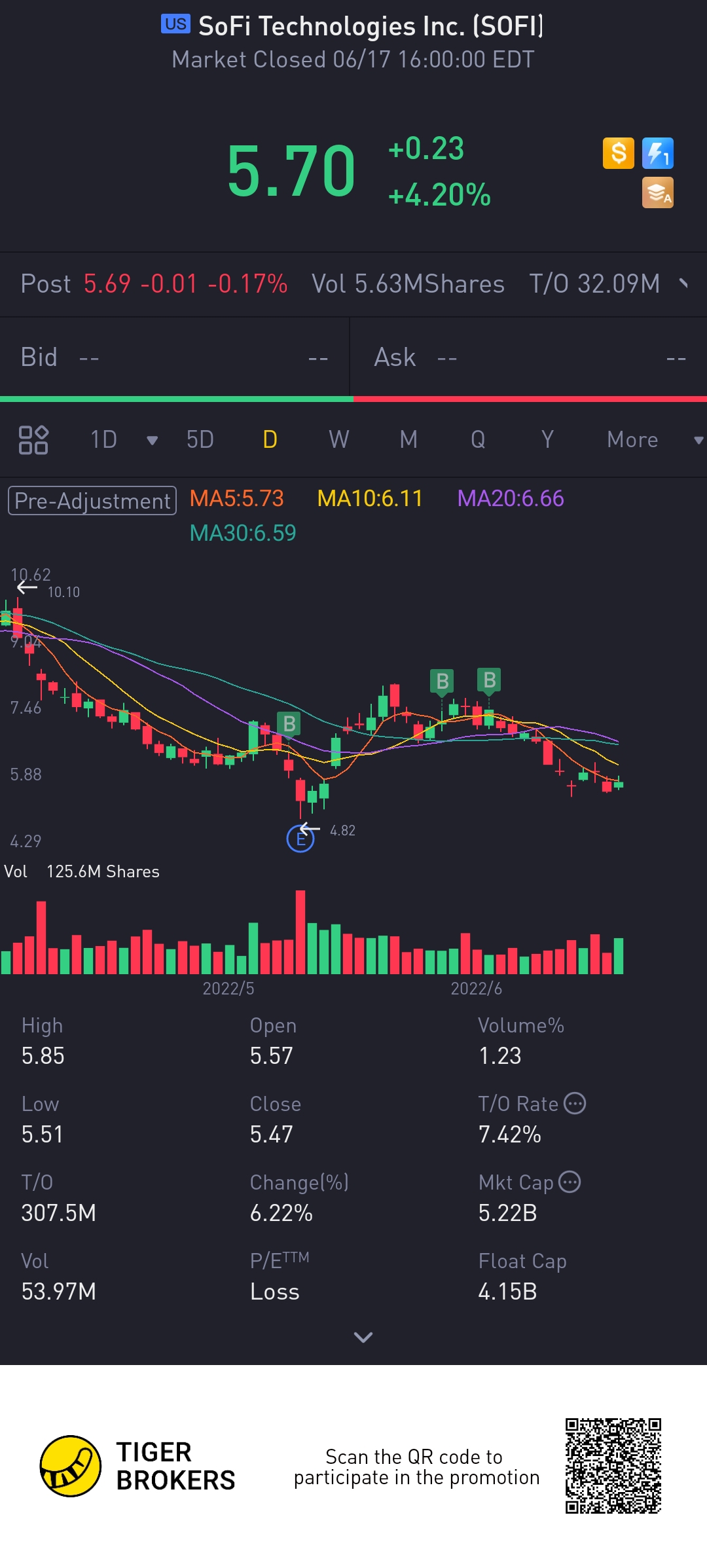This screenshot has height=1568, width=707.
Task: Tap the MA5:5.73 indicator label
Action: click(x=237, y=498)
